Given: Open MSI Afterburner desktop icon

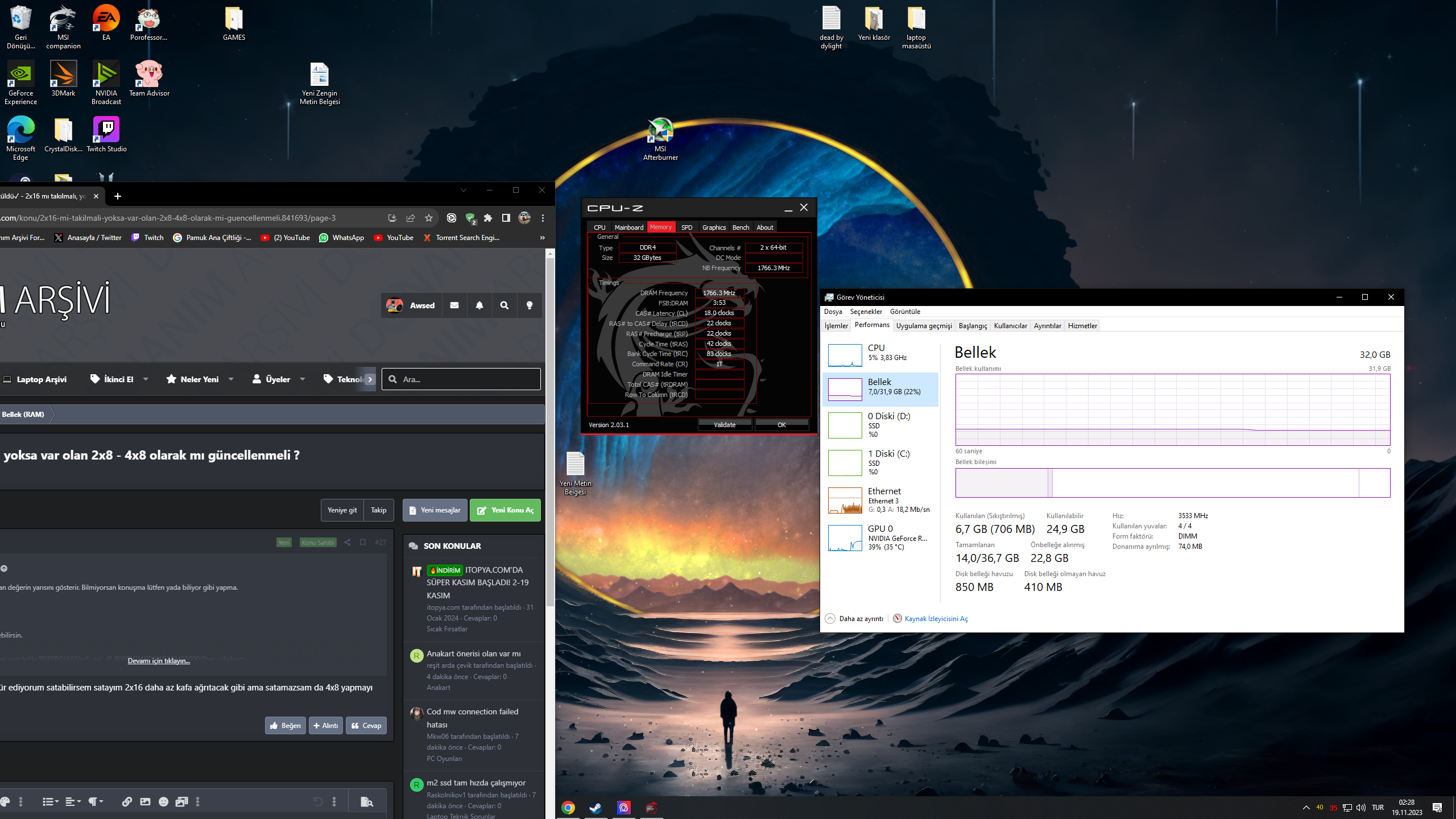Looking at the screenshot, I should (660, 138).
